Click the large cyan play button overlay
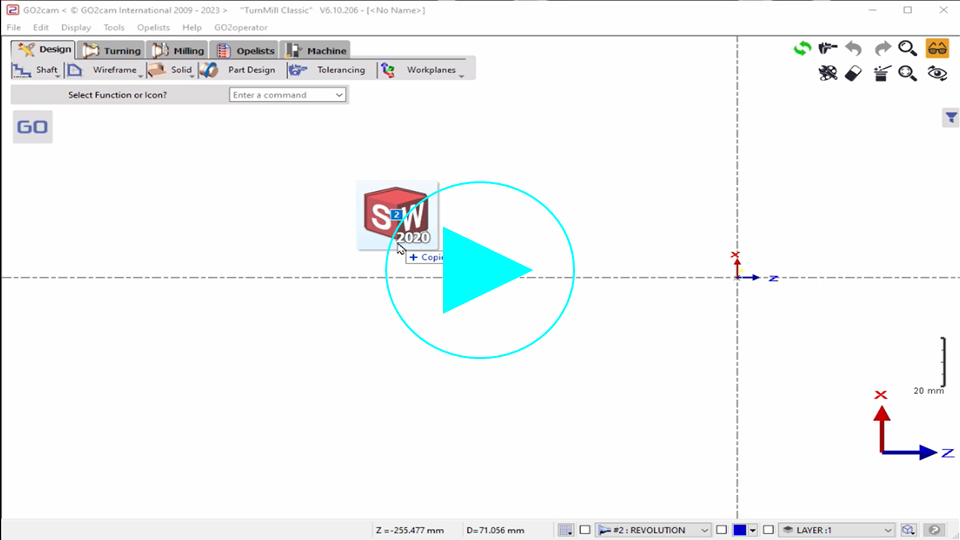The width and height of the screenshot is (960, 540). (480, 270)
